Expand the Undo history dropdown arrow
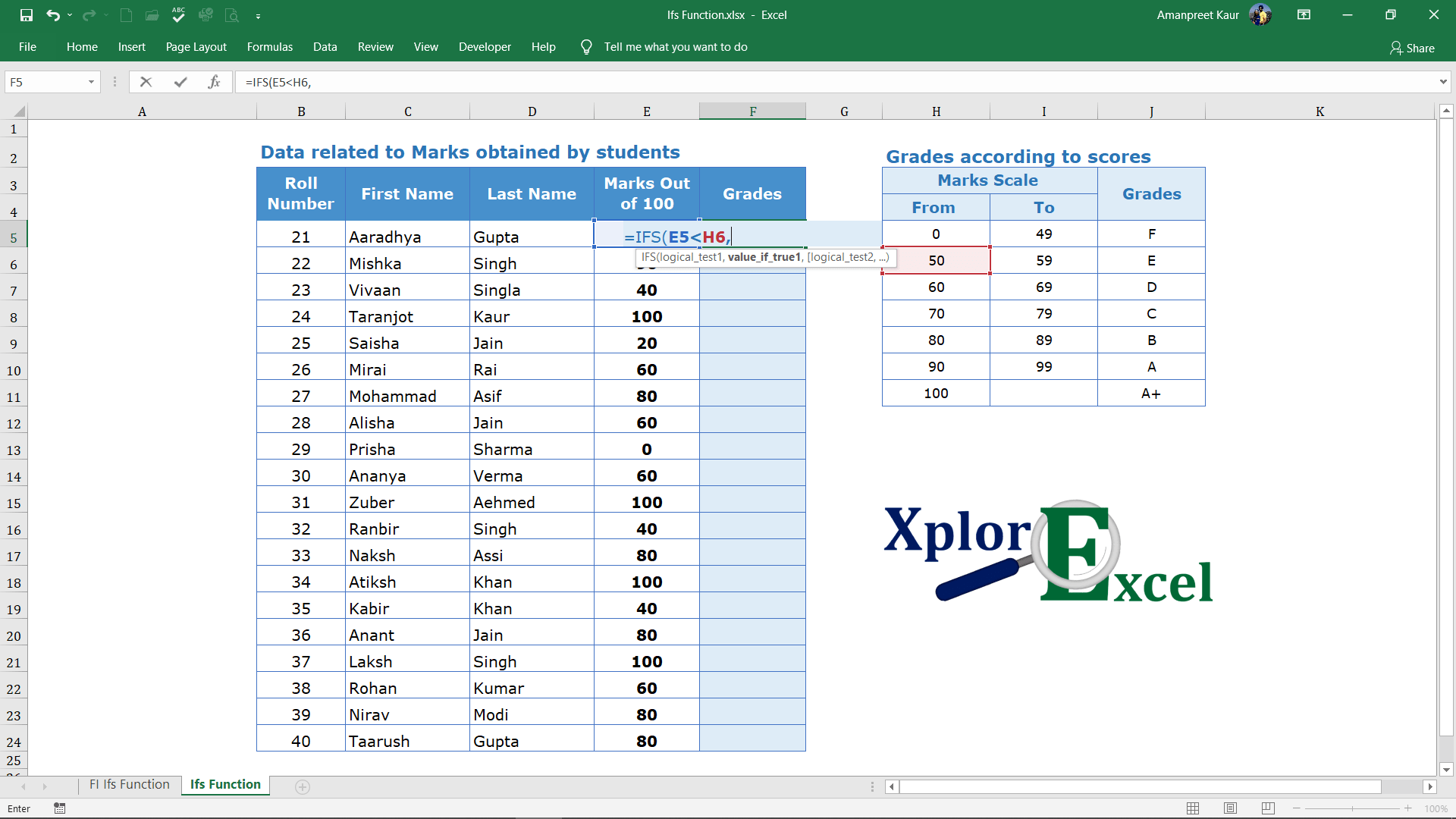This screenshot has width=1456, height=819. 70,15
